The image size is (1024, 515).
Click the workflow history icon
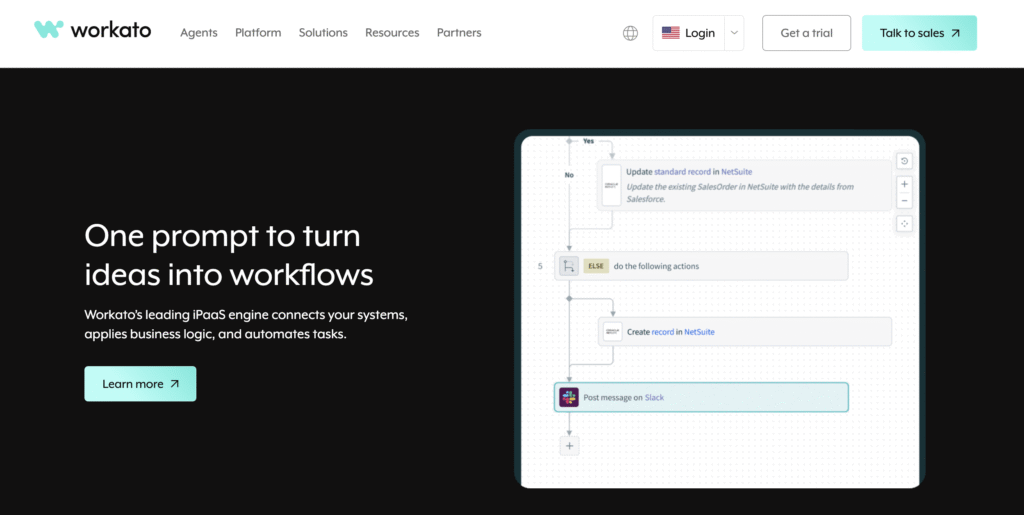pyautogui.click(x=904, y=161)
